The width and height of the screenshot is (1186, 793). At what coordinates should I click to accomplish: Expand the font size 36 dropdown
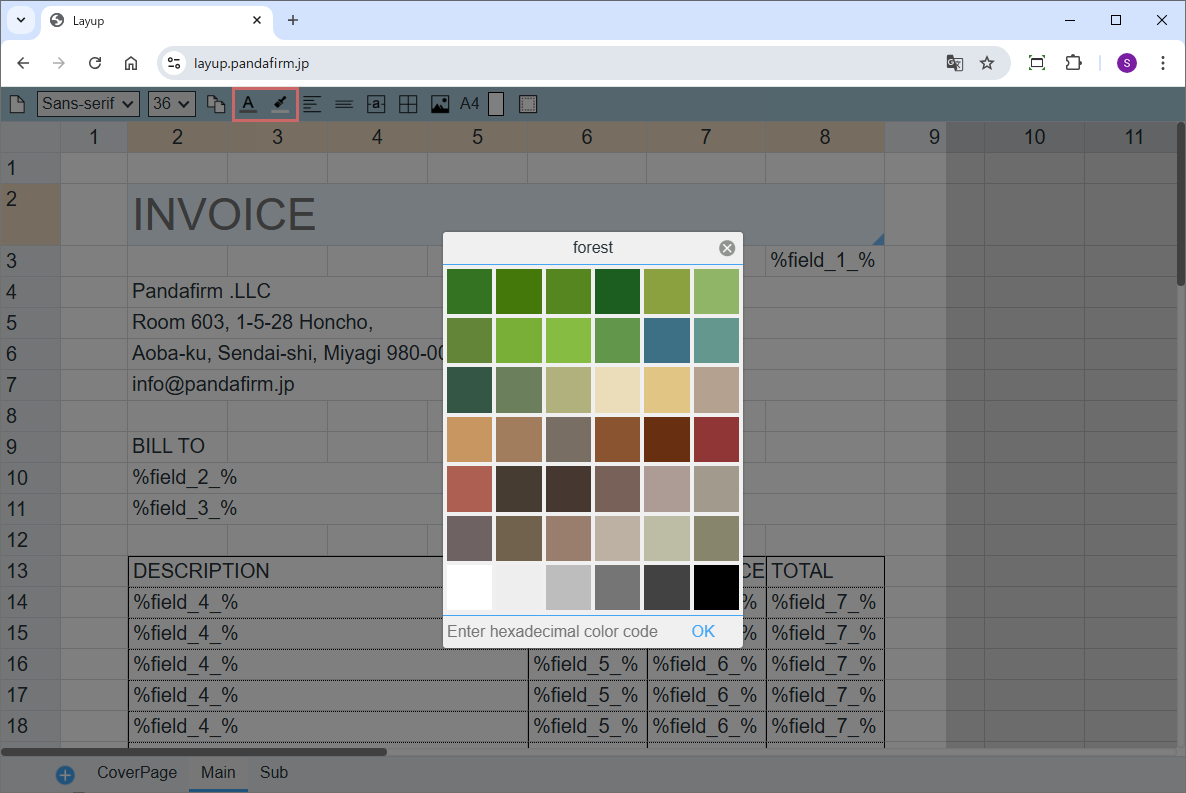[x=171, y=104]
